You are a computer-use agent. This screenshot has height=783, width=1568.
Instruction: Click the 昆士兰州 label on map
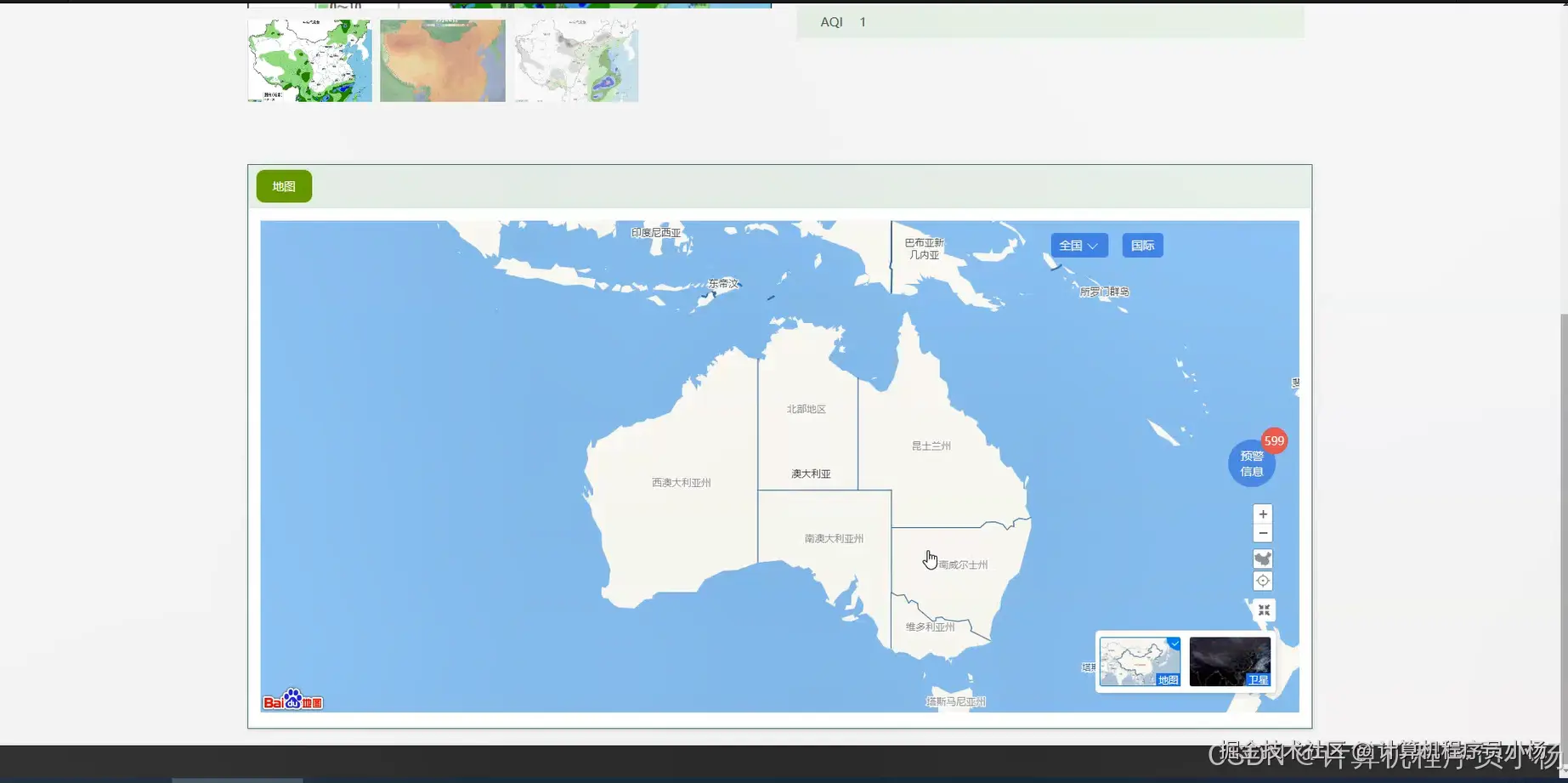click(931, 445)
